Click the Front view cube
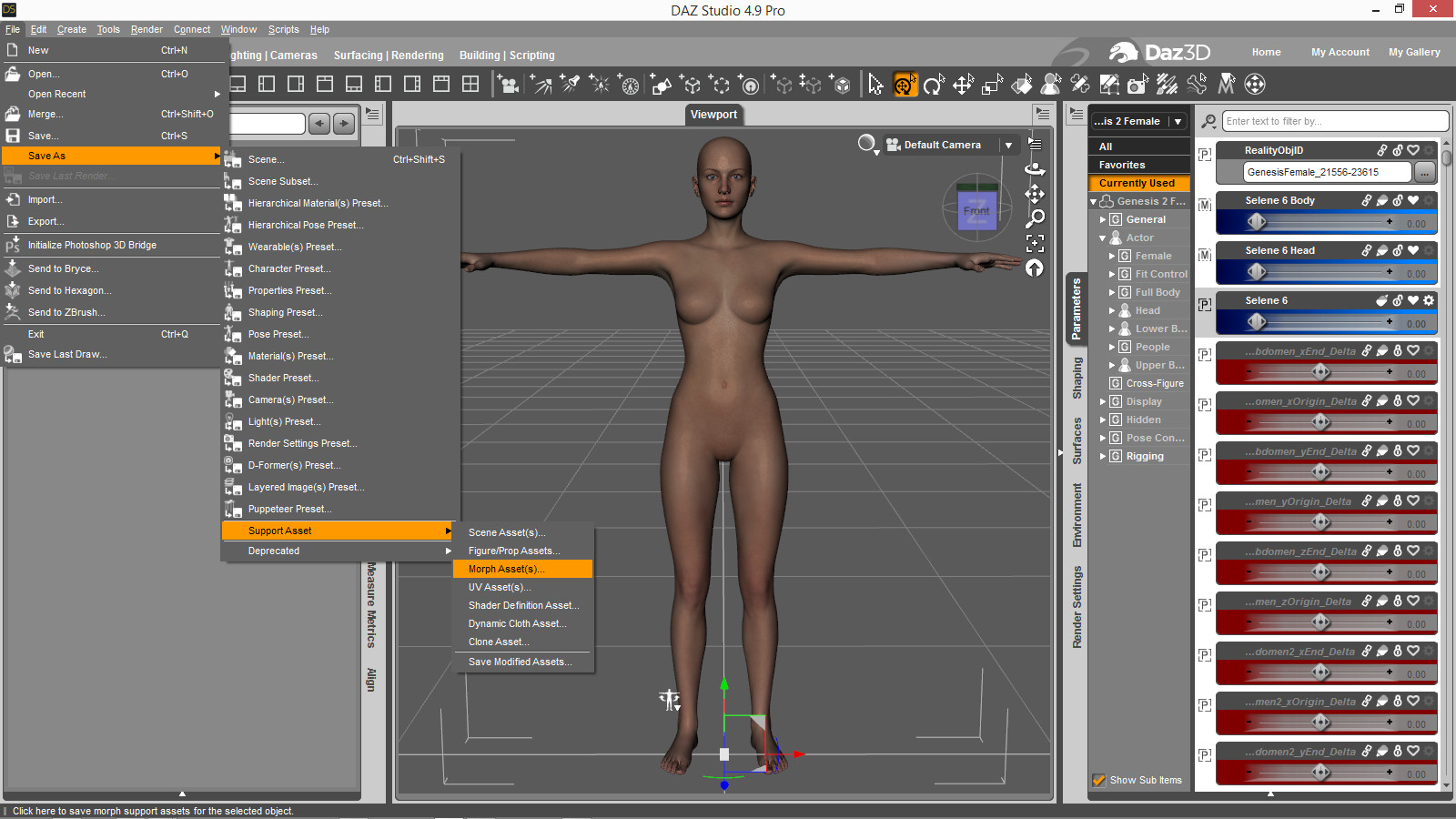1456x819 pixels. (x=976, y=210)
